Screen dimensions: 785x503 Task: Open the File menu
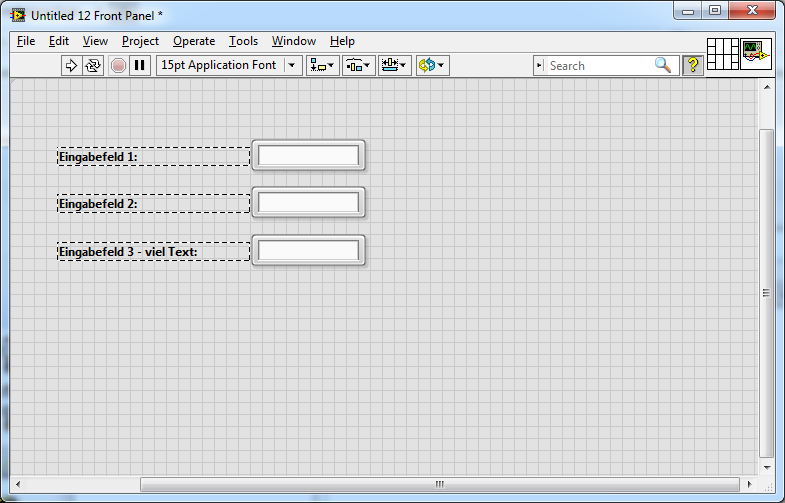26,41
